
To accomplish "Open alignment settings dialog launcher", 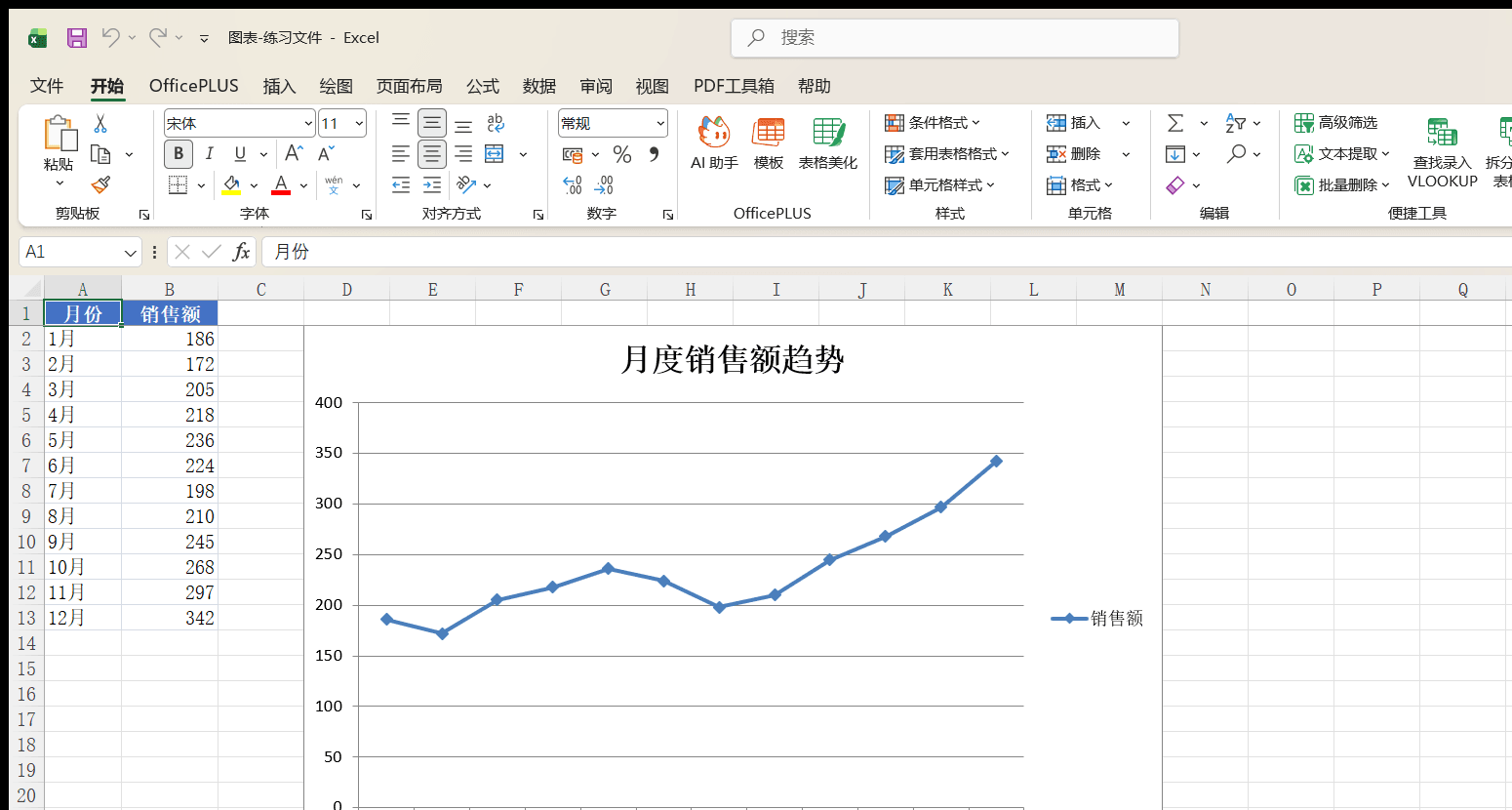I will click(538, 215).
